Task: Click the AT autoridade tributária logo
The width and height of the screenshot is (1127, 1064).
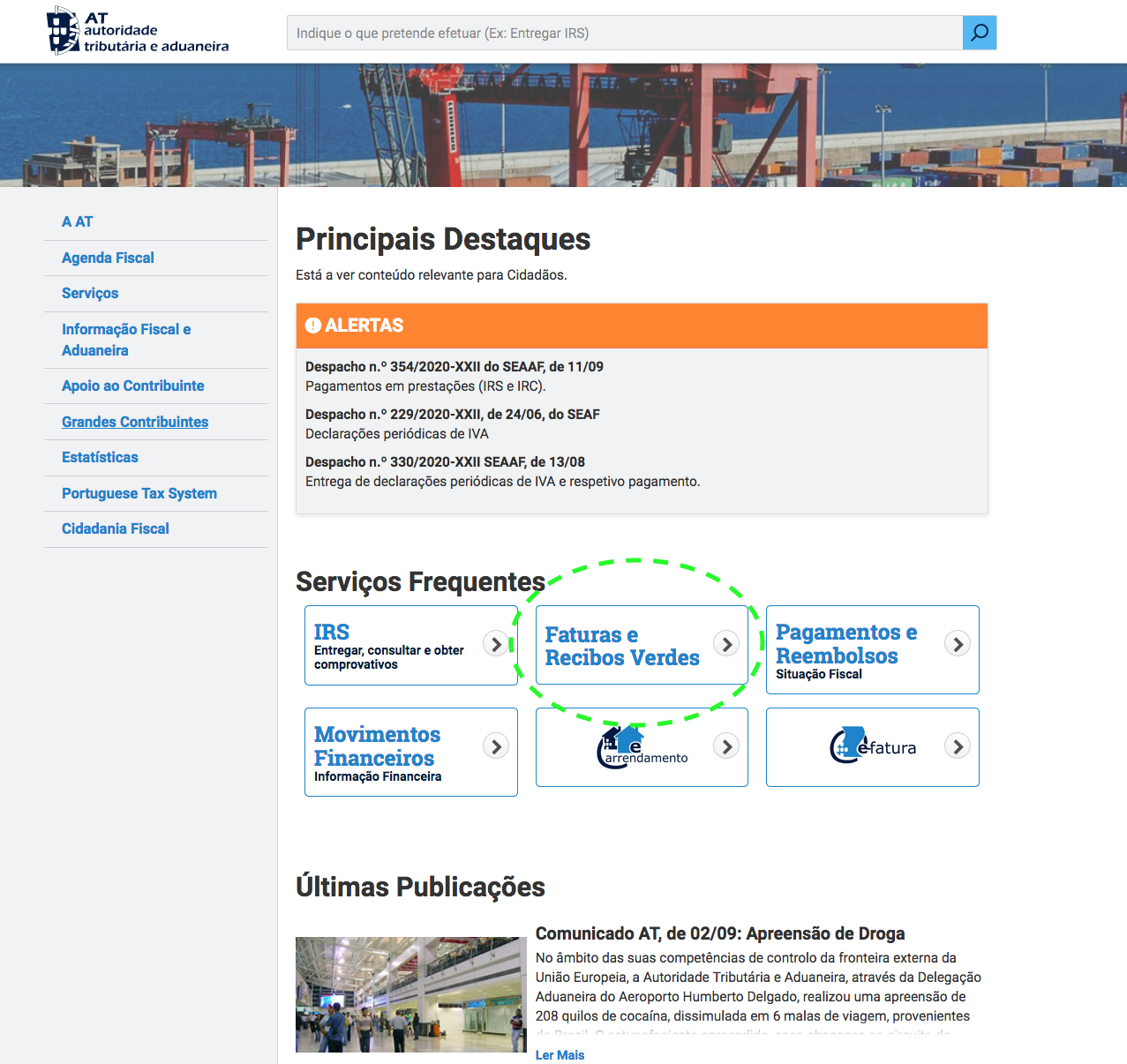Action: tap(138, 31)
